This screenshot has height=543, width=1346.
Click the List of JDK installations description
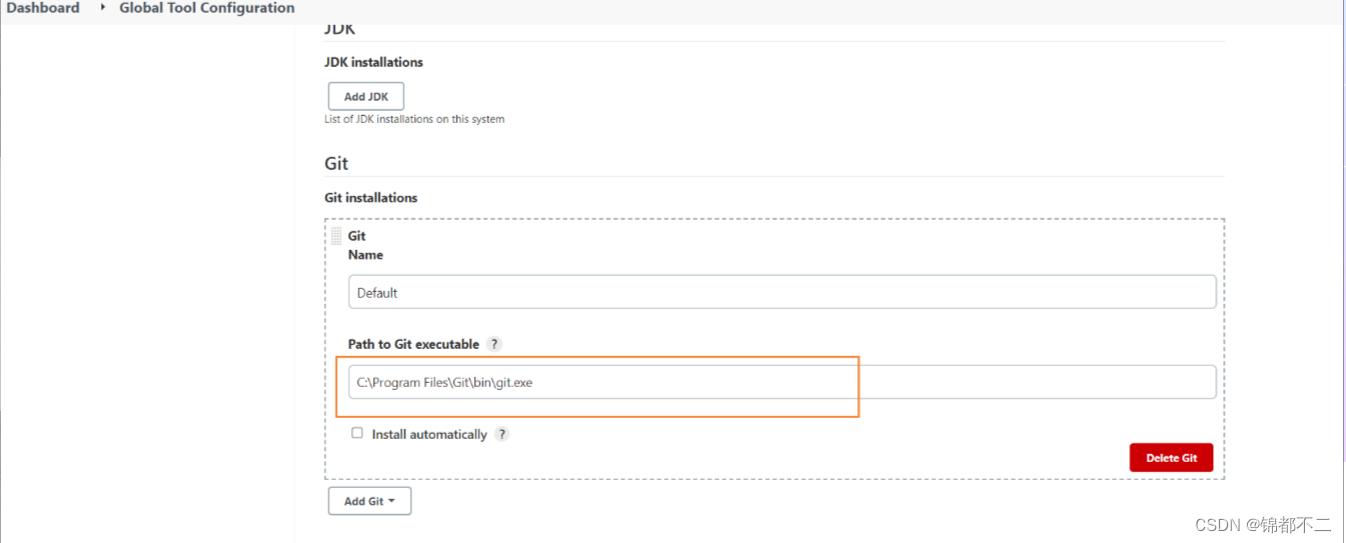(414, 119)
